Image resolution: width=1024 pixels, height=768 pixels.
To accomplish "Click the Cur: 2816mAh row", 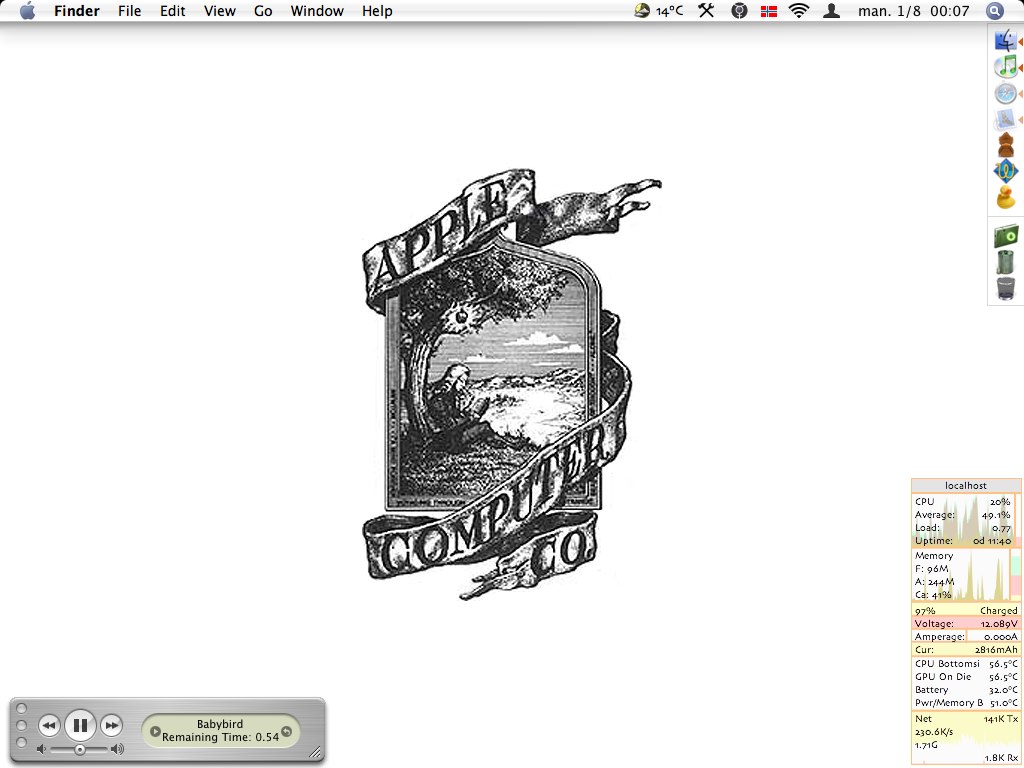I will tap(966, 650).
